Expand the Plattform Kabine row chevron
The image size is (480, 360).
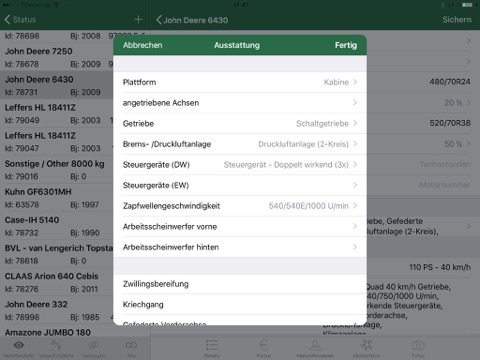[355, 82]
